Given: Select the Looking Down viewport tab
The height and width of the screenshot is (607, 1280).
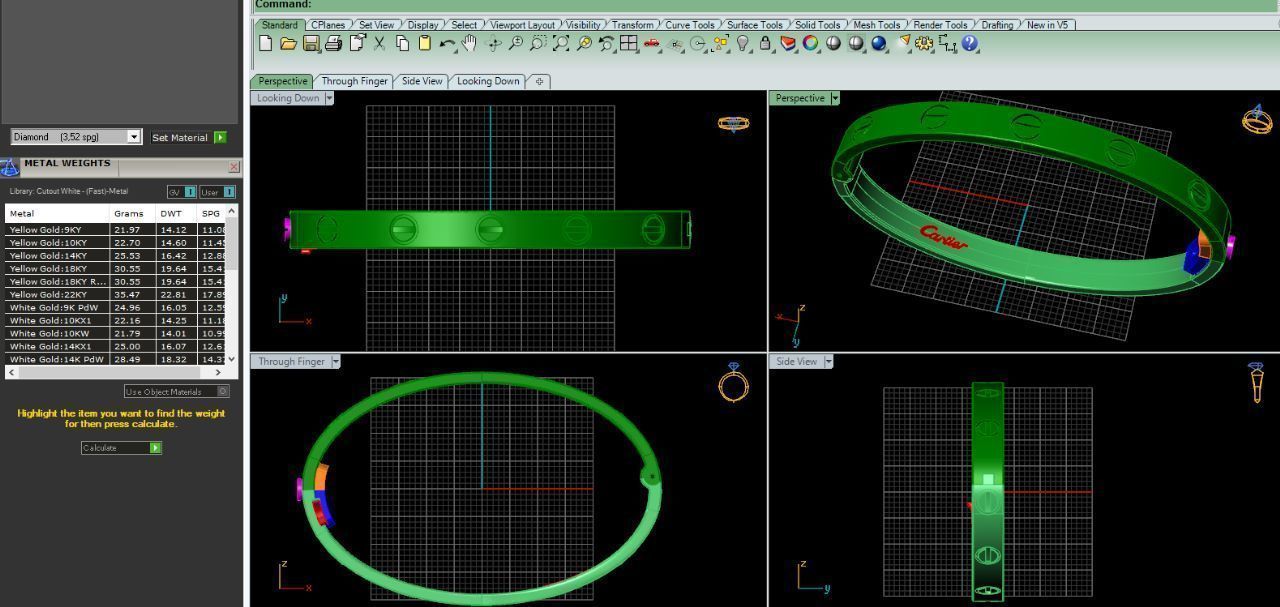Looking at the screenshot, I should click(488, 81).
